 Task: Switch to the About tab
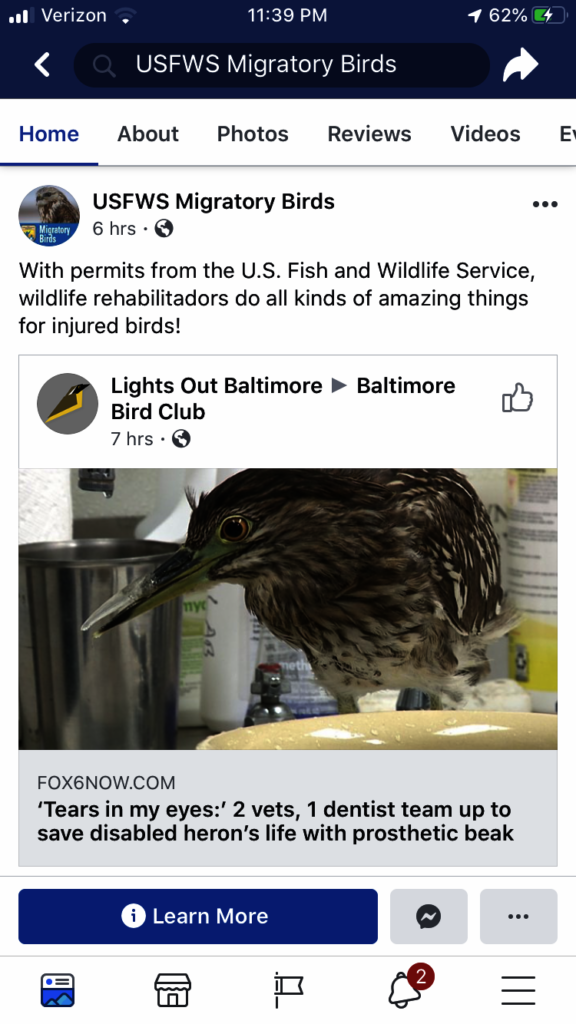148,134
